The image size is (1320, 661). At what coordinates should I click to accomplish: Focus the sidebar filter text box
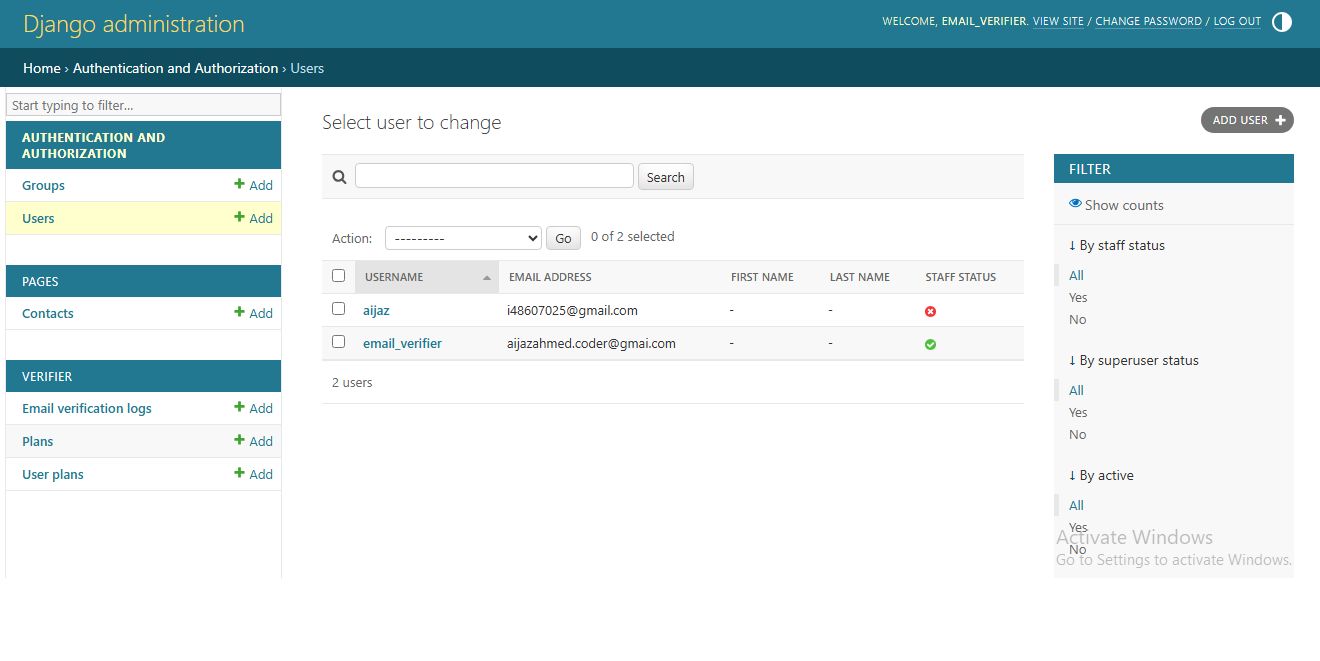(143, 105)
